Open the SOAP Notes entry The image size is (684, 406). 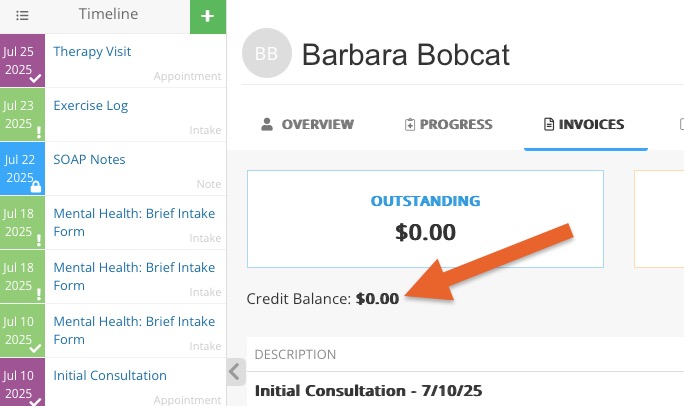(x=89, y=160)
